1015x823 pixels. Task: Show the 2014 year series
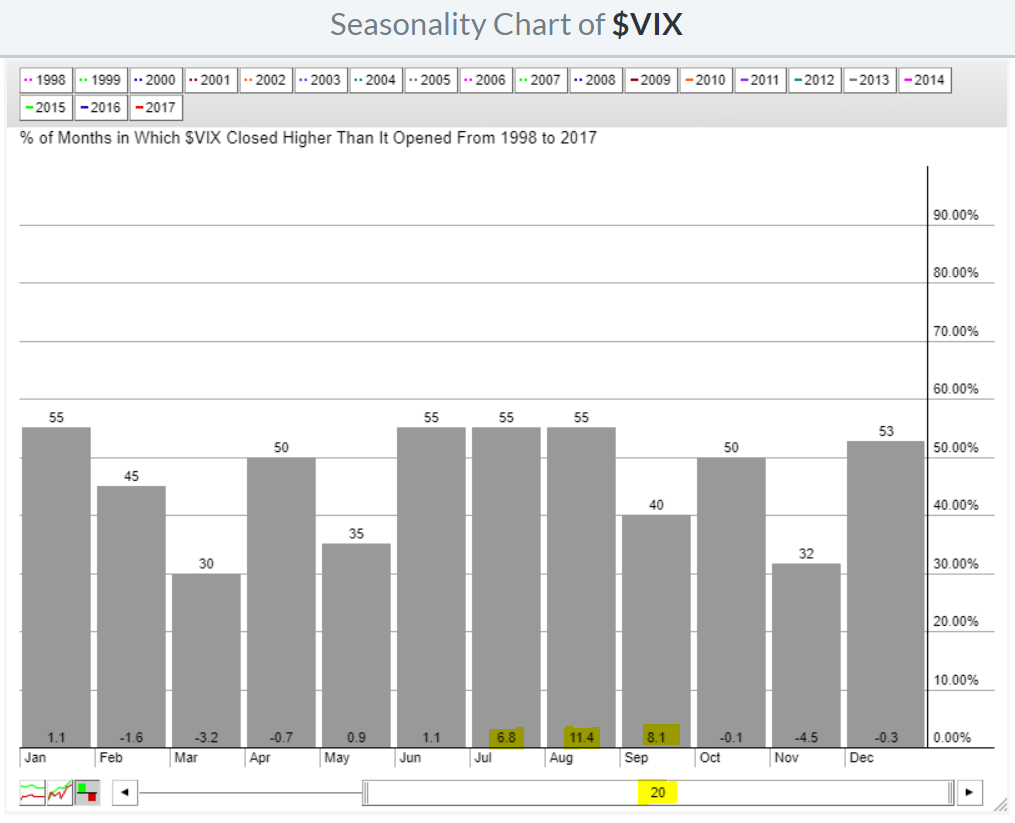click(926, 80)
